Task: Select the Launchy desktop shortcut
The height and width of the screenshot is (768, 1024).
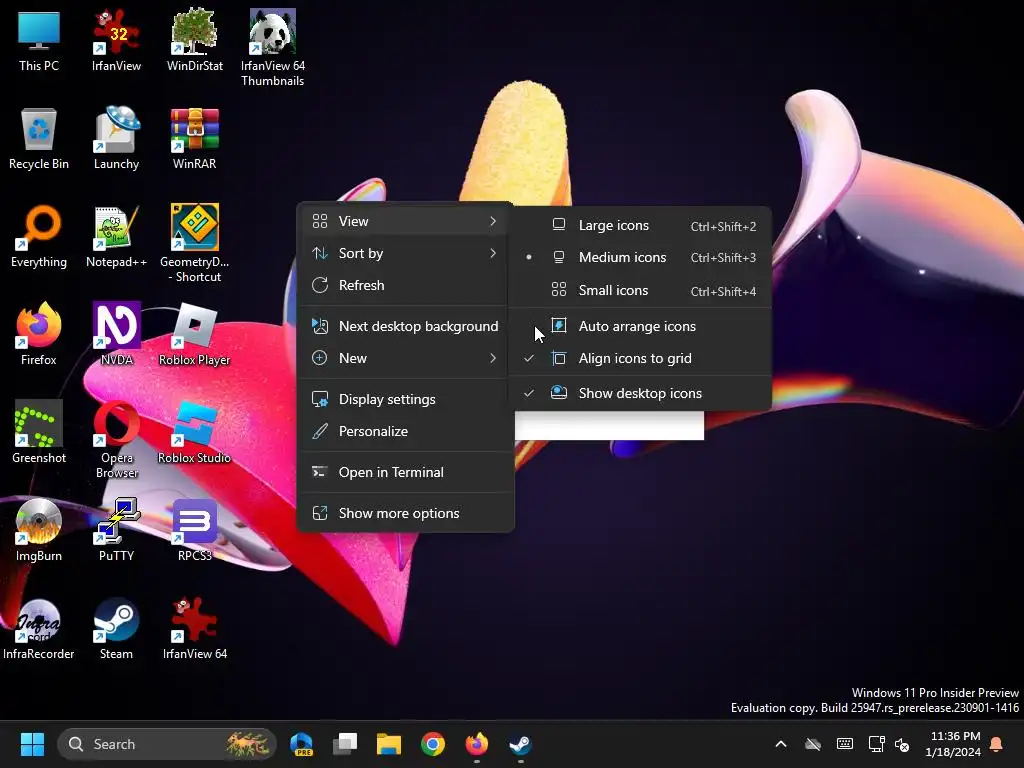Action: (116, 138)
